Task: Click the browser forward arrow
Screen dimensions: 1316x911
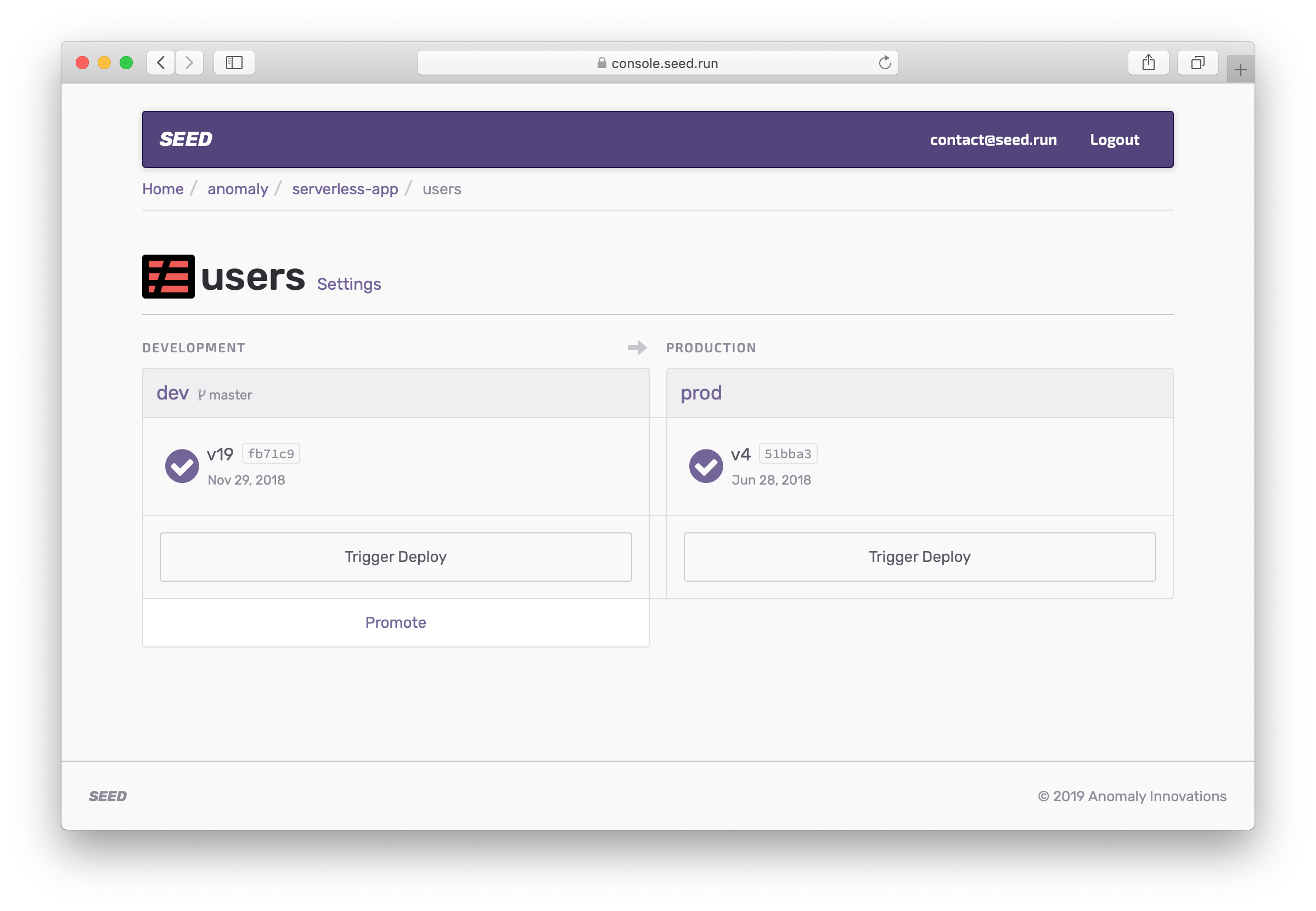Action: coord(189,63)
